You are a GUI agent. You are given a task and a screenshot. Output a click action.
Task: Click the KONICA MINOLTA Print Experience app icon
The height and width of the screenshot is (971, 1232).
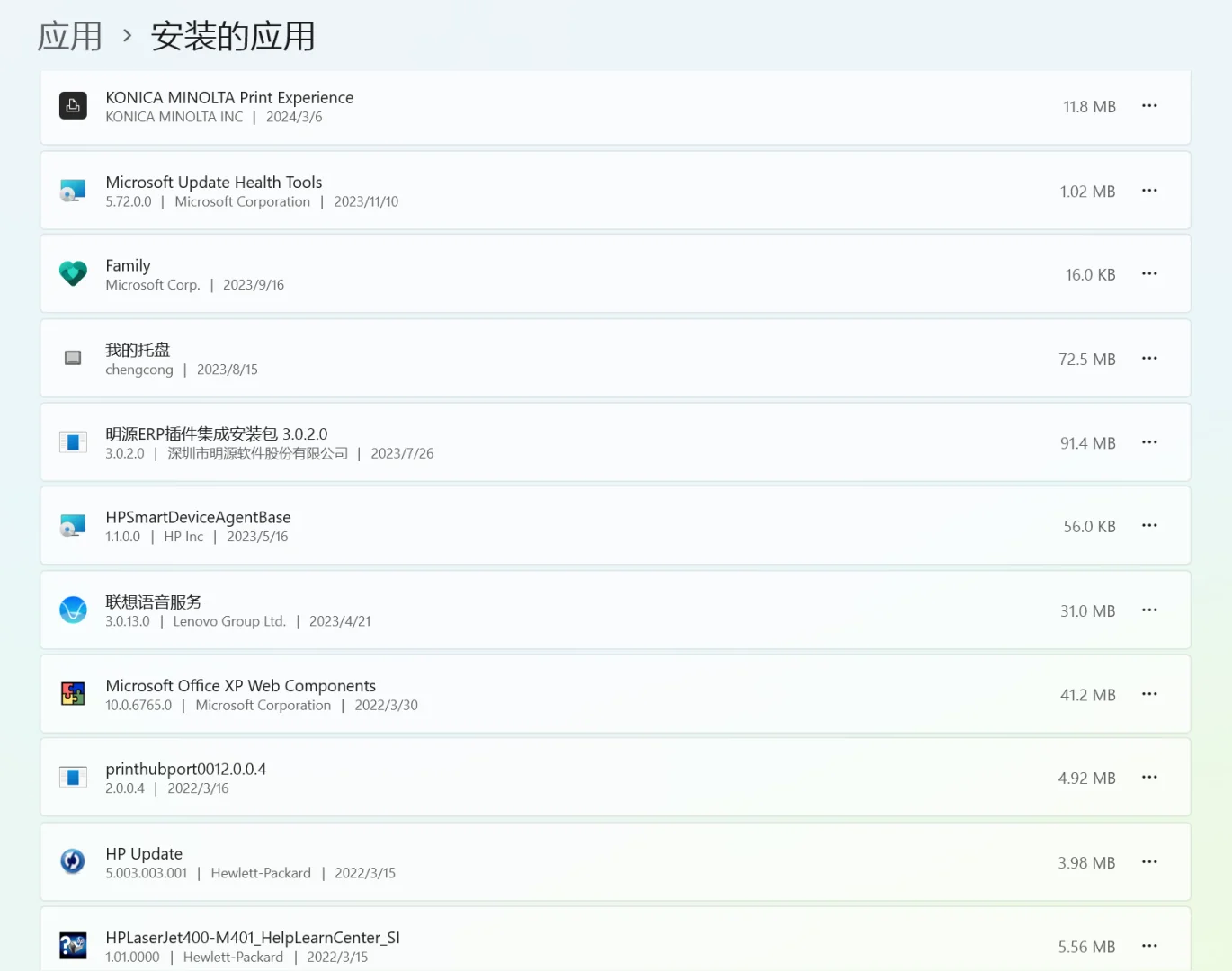tap(73, 105)
